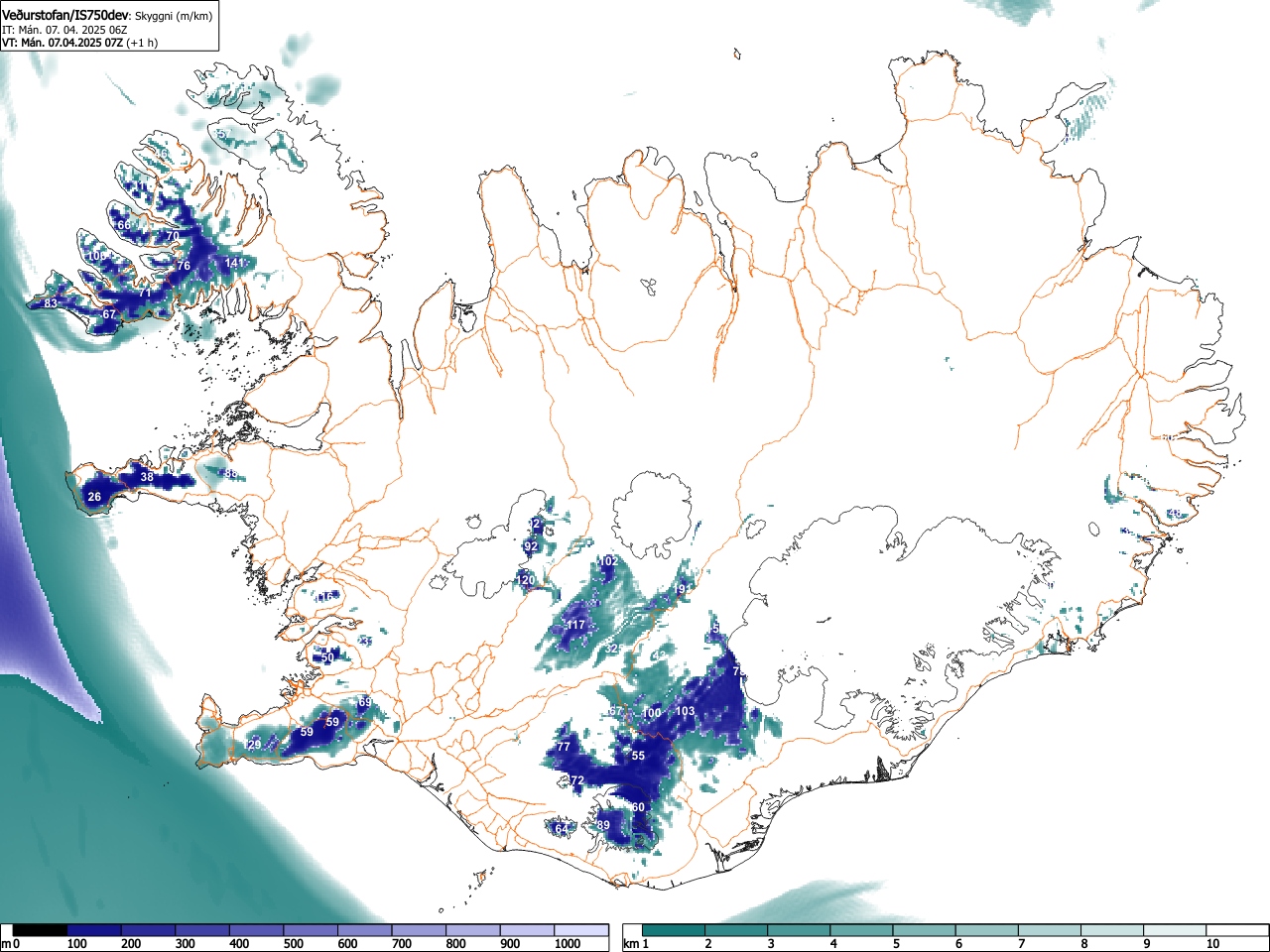Click the '6' kilometer legend tick label
1270x952 pixels.
pyautogui.click(x=959, y=944)
